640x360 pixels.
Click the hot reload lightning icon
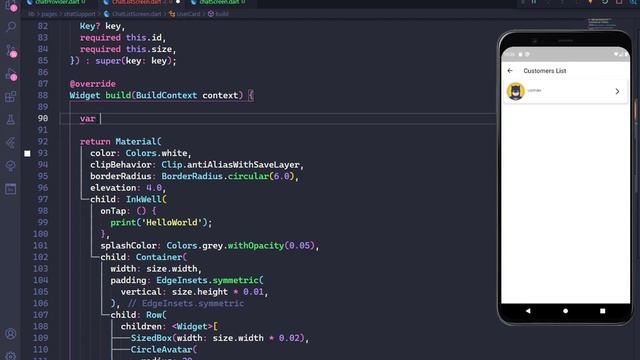coord(590,2)
